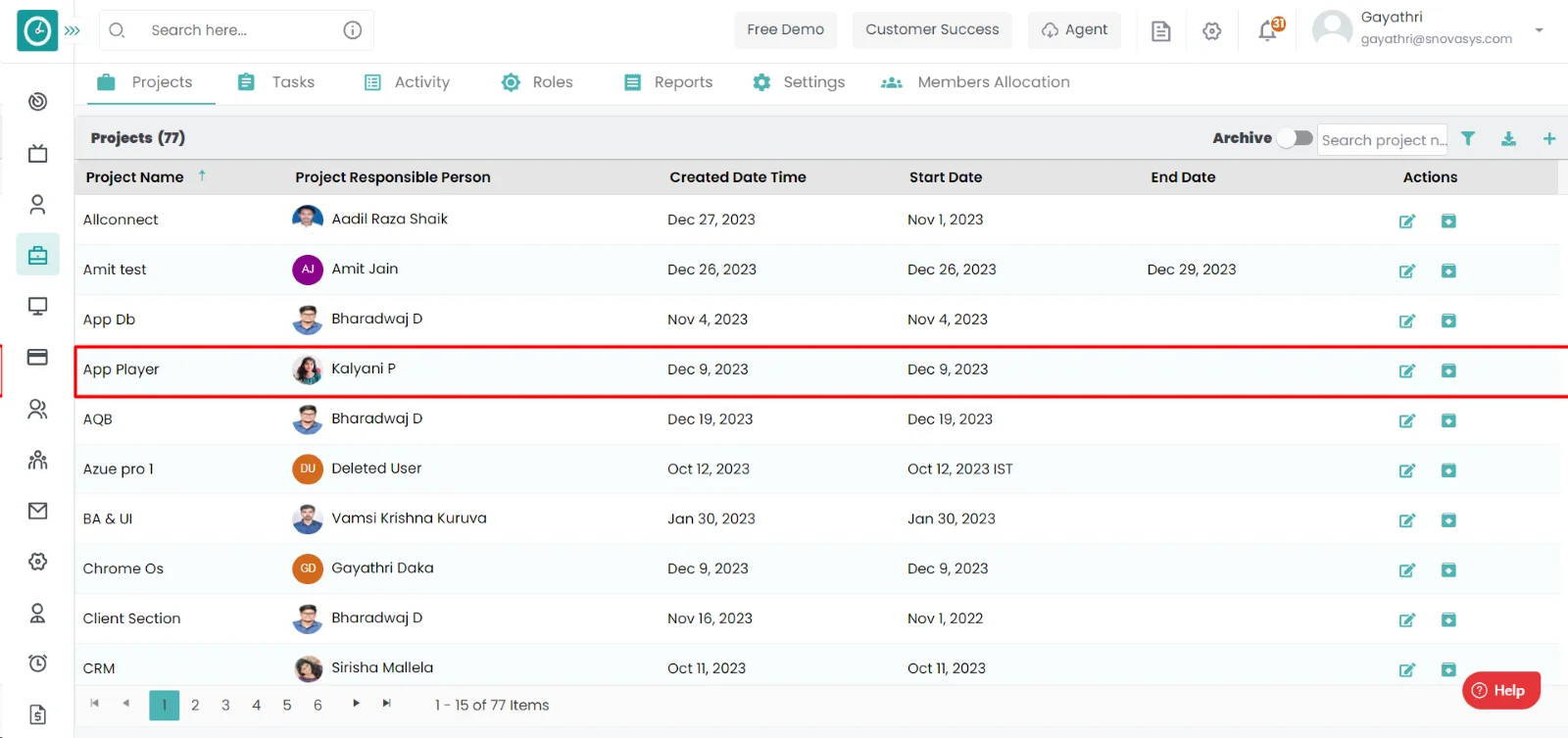Open Customer Success
The height and width of the screenshot is (738, 1568).
click(932, 29)
